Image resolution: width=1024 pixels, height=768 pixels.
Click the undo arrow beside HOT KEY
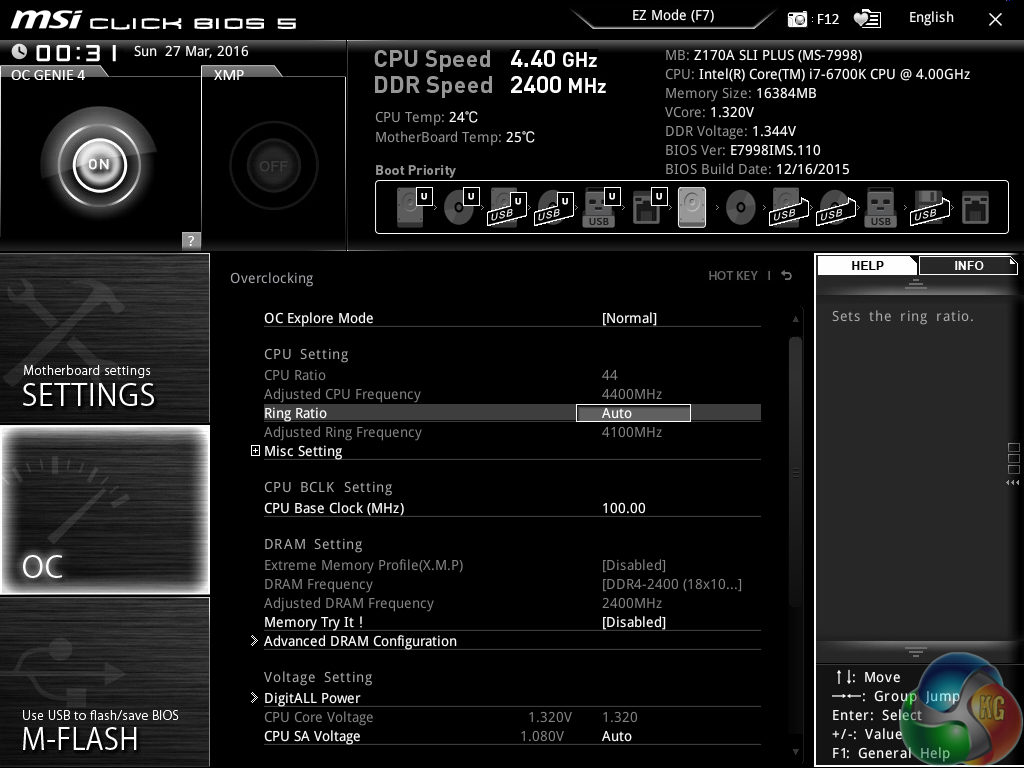click(787, 276)
